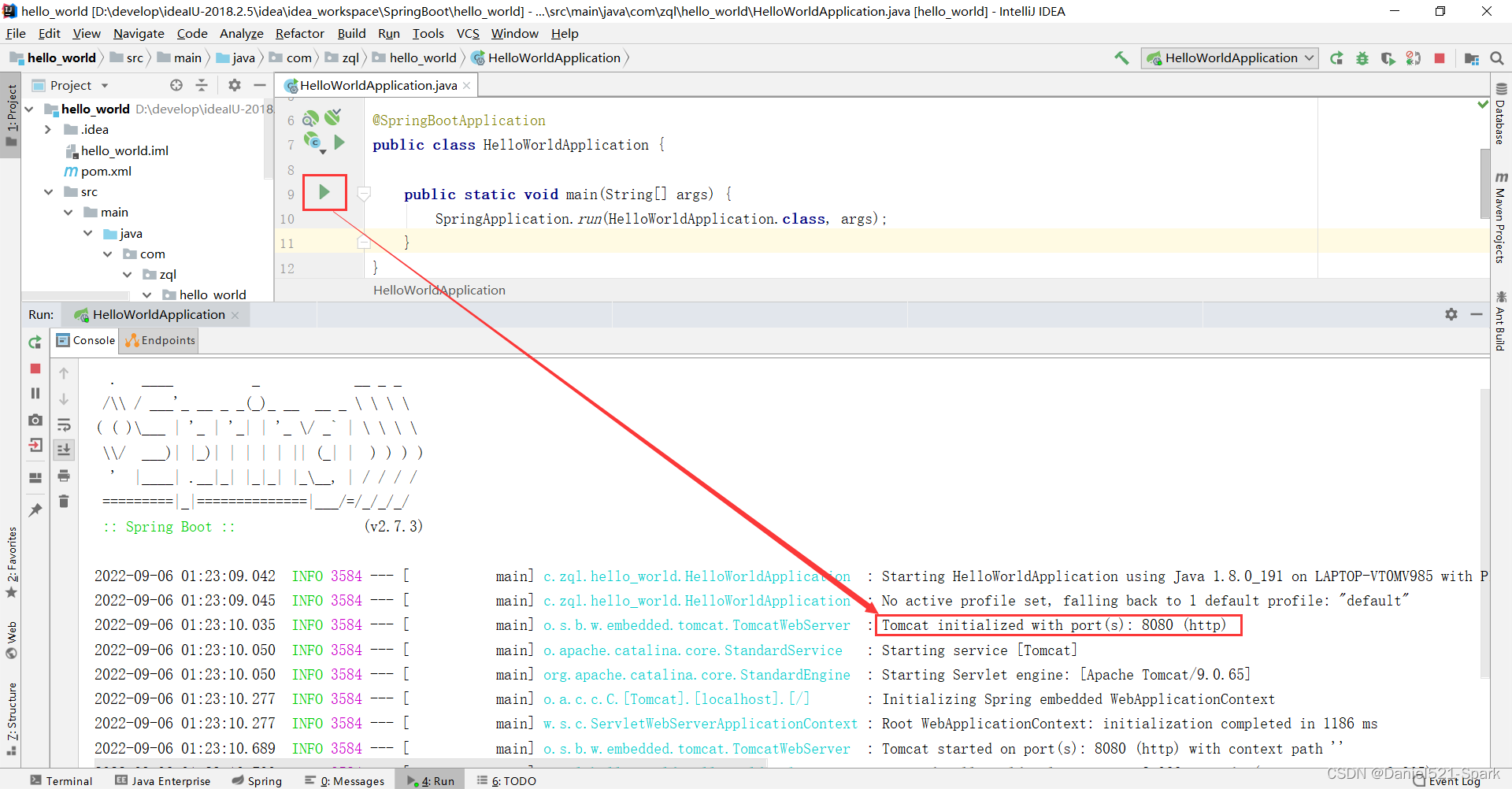Click the Debug bug icon in the toolbar
This screenshot has height=789, width=1512.
[x=1362, y=58]
